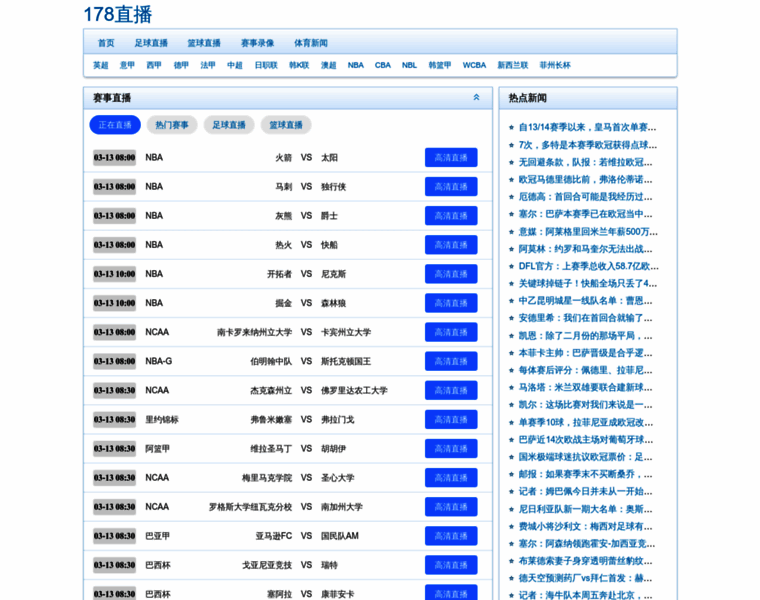Viewport: 760px width, 600px height.
Task: Select the 西甲 league link
Action: pyautogui.click(x=154, y=65)
